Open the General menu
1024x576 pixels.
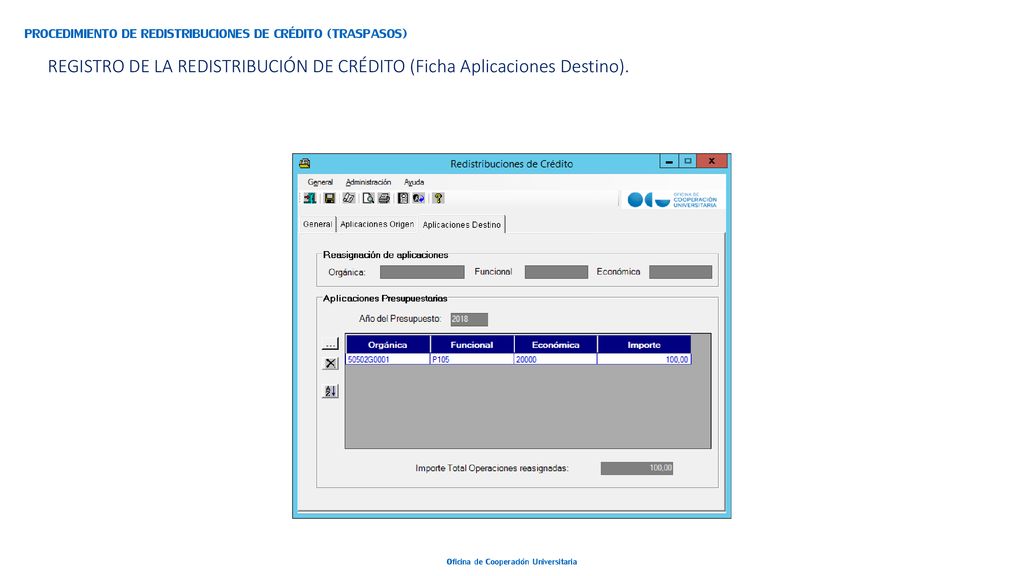320,182
